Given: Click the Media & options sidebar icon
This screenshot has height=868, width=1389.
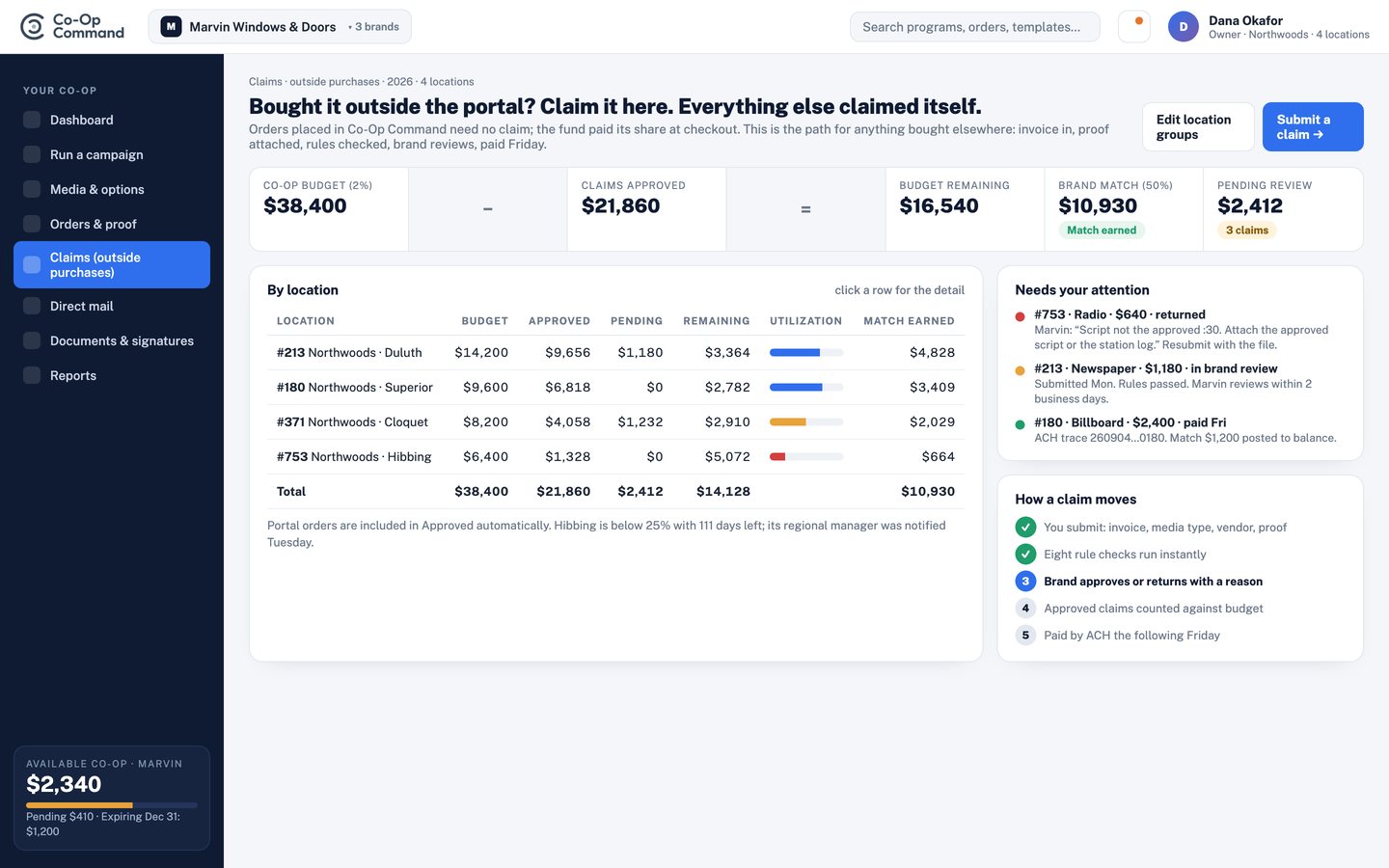Looking at the screenshot, I should point(32,189).
